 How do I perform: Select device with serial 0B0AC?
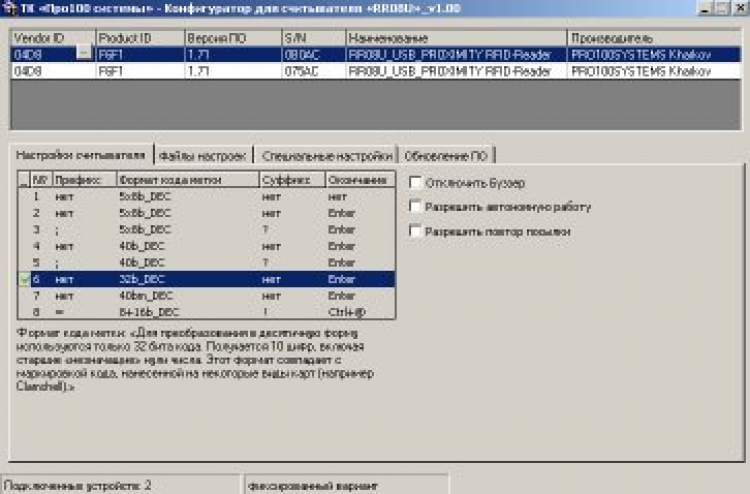pos(375,55)
